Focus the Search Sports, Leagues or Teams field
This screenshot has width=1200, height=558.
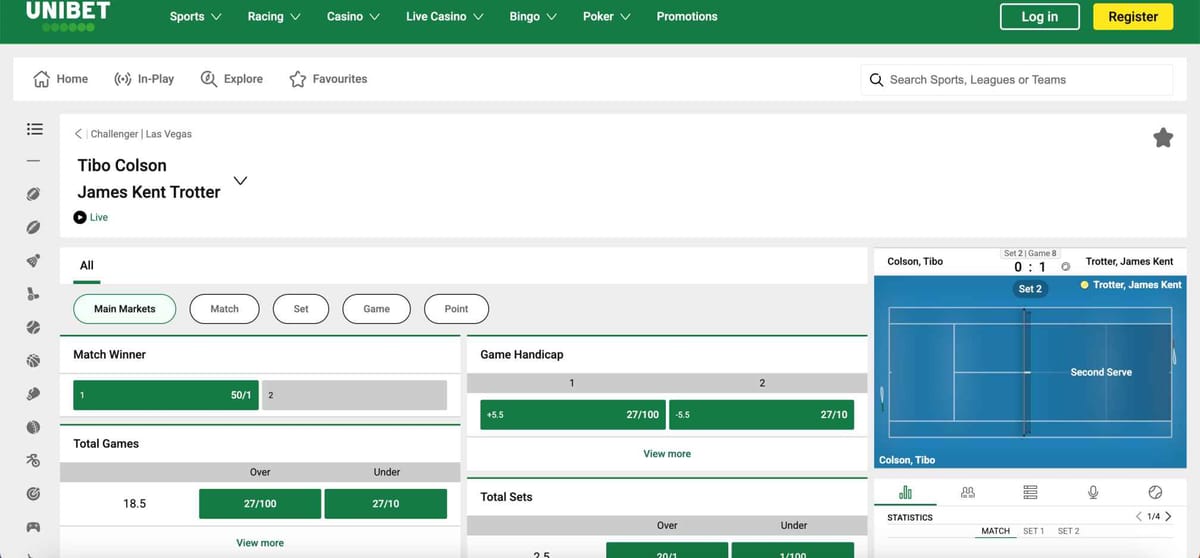(x=1016, y=80)
